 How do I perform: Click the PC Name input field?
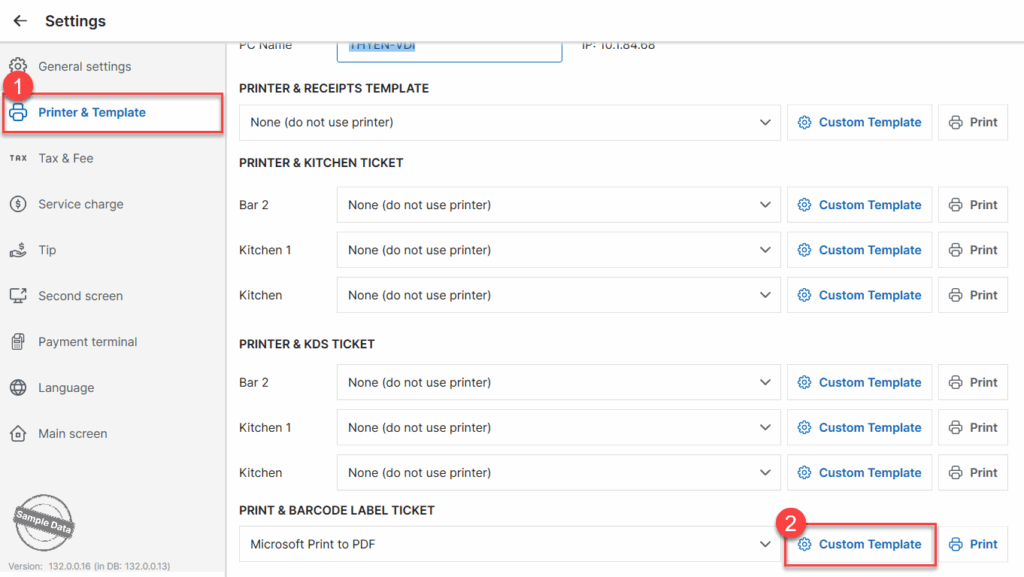450,48
